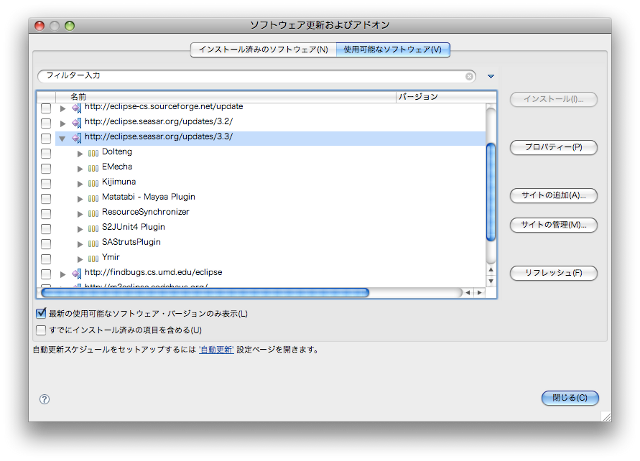The width and height of the screenshot is (640, 461).
Task: Open the 自動更新 preferences link
Action: click(x=216, y=349)
